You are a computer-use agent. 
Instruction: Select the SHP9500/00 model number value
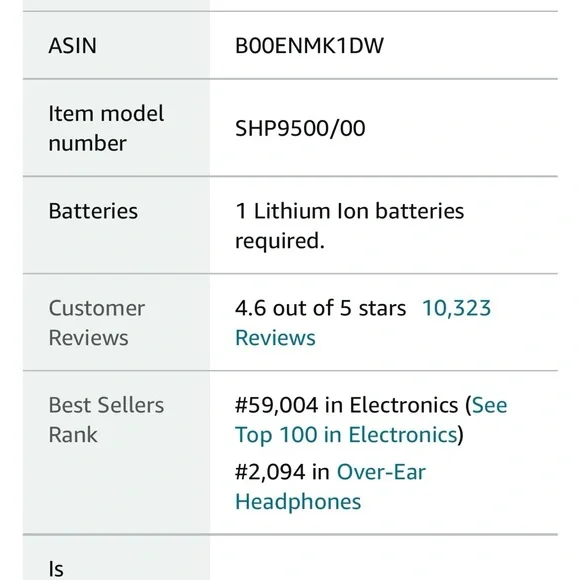click(x=300, y=128)
